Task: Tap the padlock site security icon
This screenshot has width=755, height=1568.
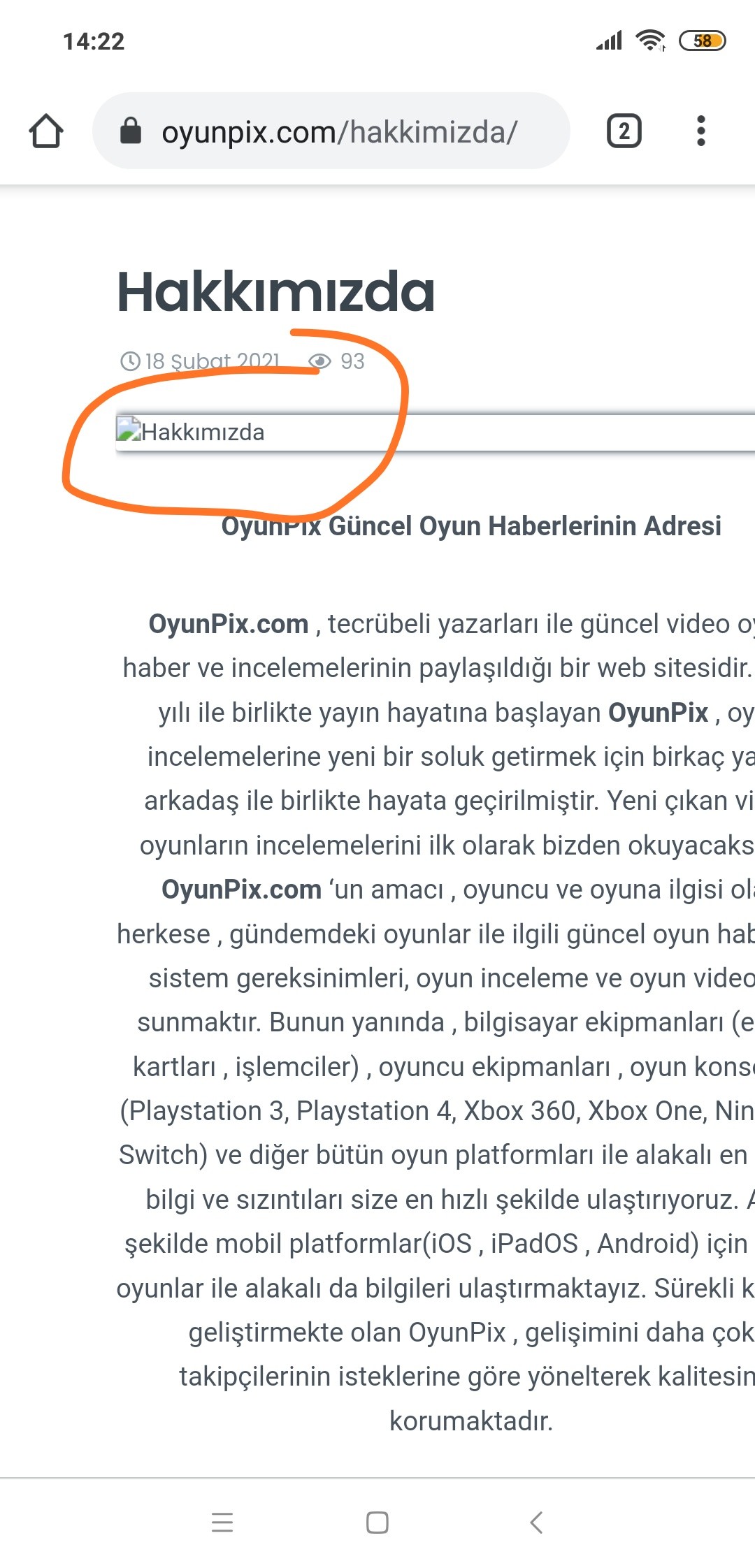Action: coord(131,130)
